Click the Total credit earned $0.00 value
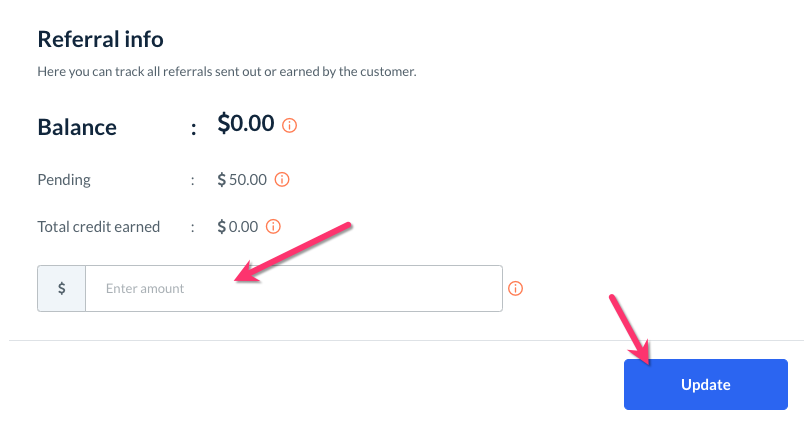Image resolution: width=804 pixels, height=421 pixels. pos(238,227)
